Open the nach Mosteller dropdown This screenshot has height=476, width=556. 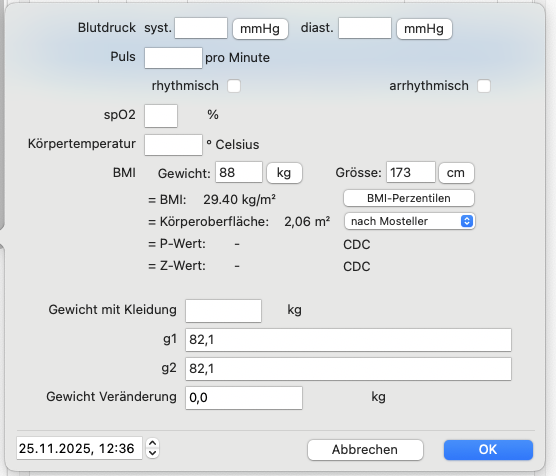pyautogui.click(x=410, y=221)
